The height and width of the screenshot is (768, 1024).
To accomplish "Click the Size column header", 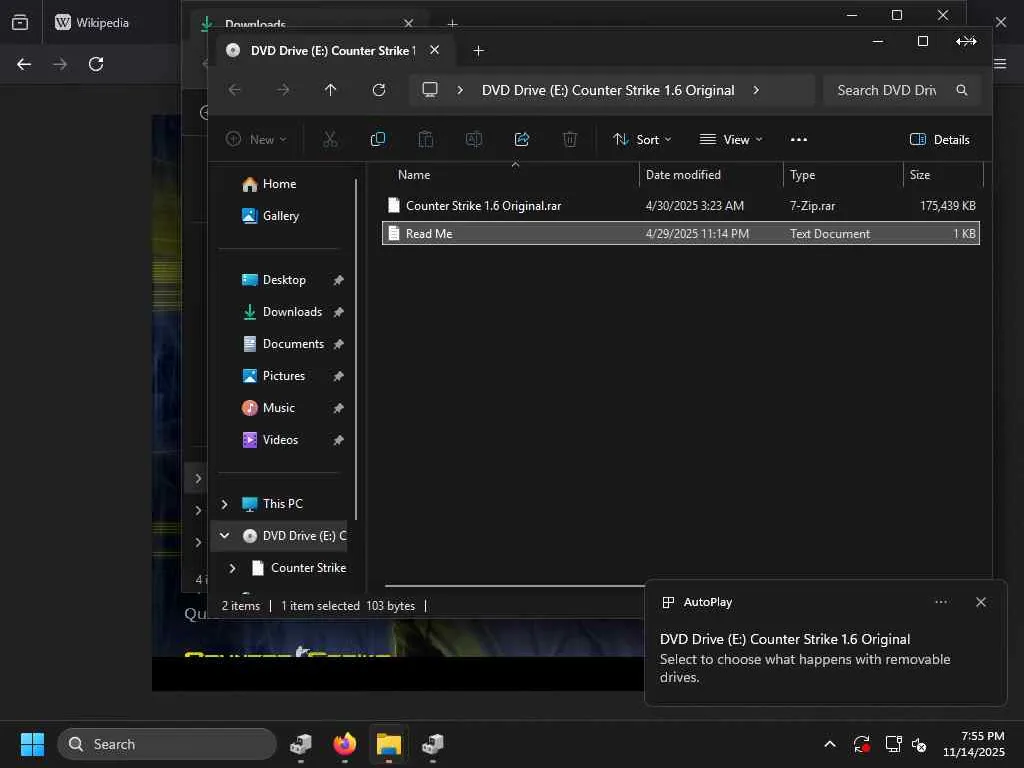I will click(943, 175).
